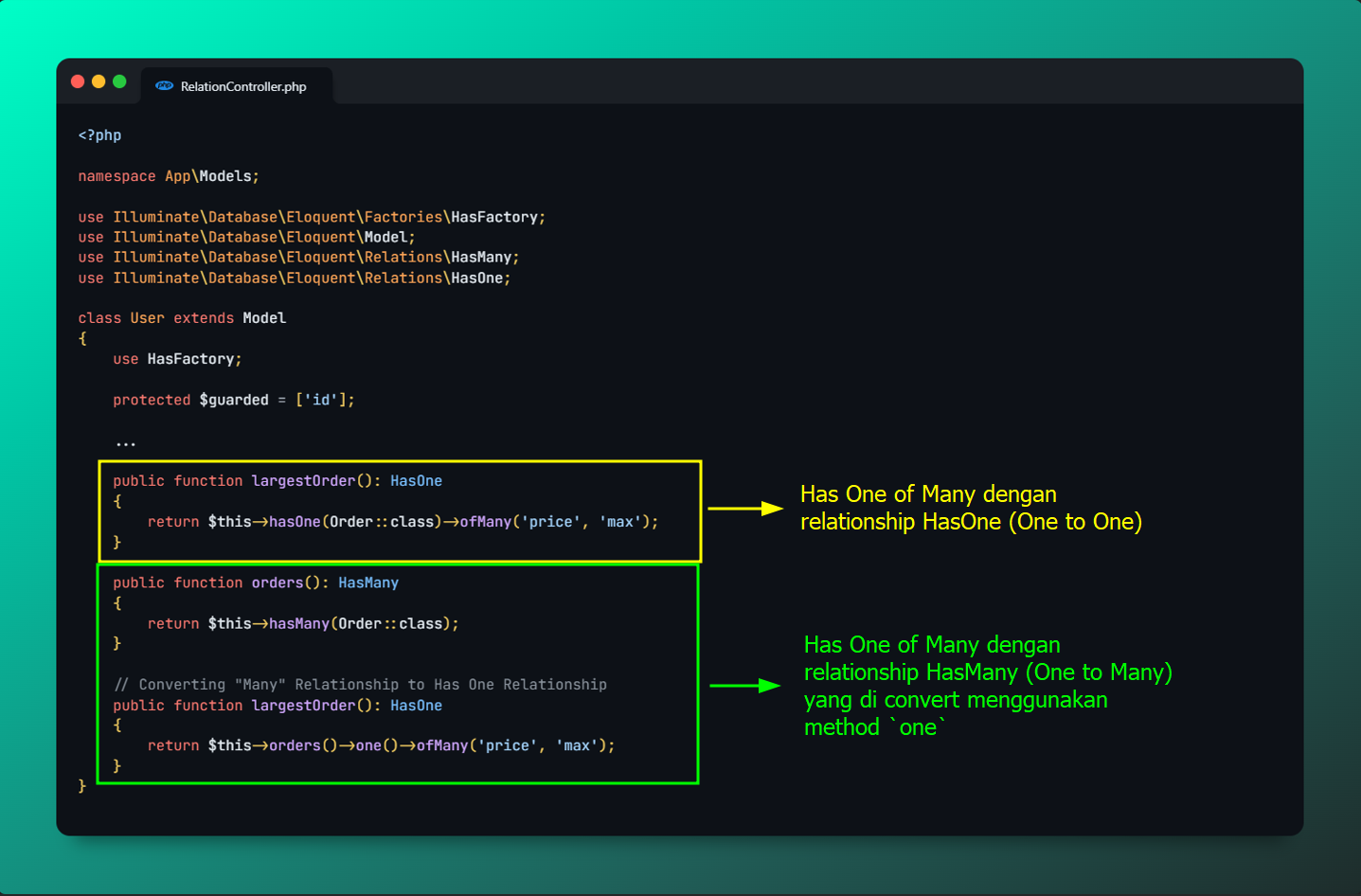The image size is (1361, 896).
Task: Select the RelationController.php tab
Action: pyautogui.click(x=242, y=86)
